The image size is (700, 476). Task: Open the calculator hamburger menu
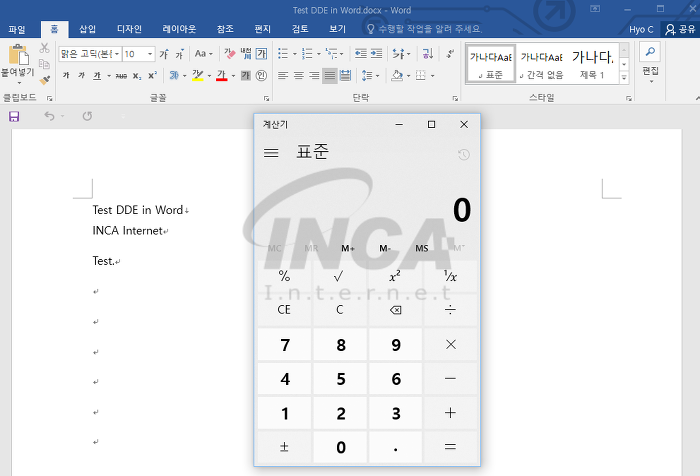click(x=271, y=153)
